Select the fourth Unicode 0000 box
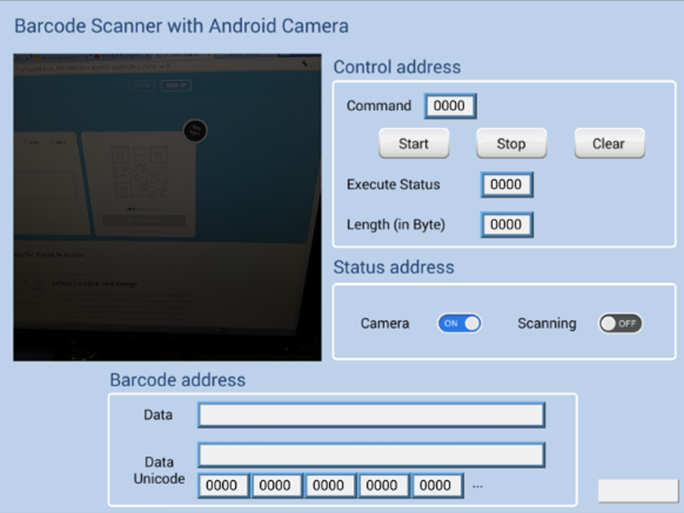 383,486
